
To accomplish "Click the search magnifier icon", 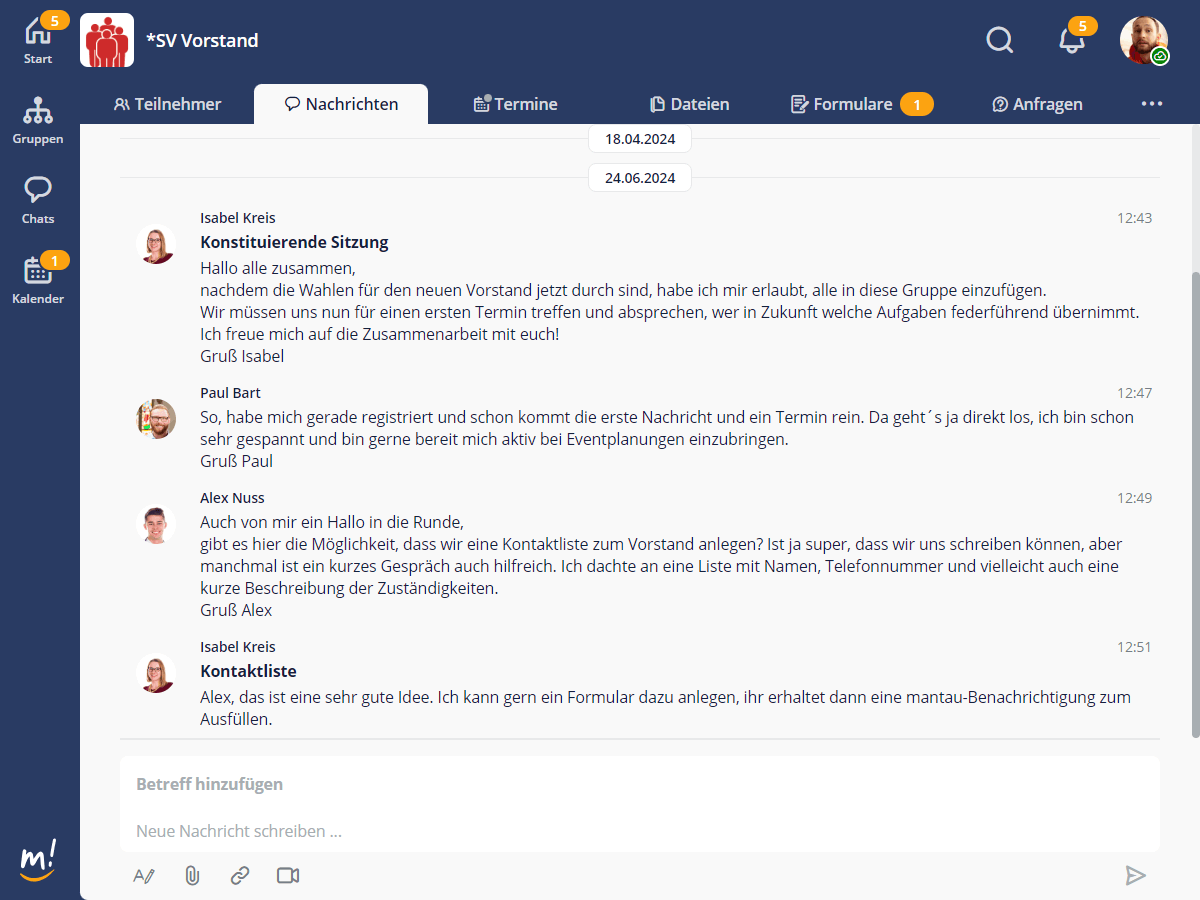I will [x=999, y=40].
